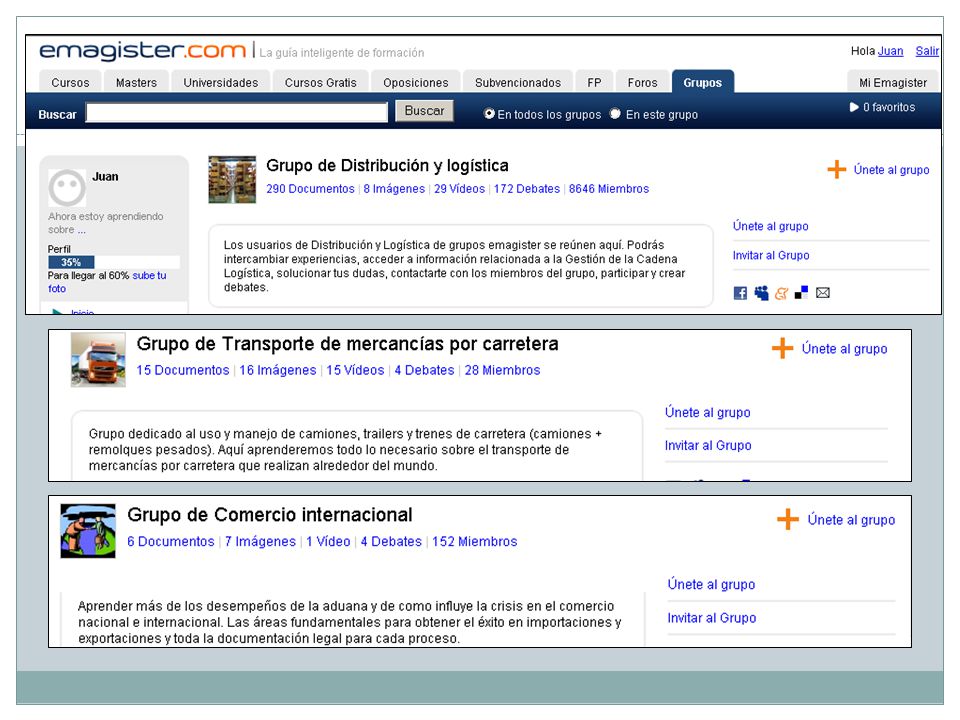View 152 Miembros link

pos(474,541)
